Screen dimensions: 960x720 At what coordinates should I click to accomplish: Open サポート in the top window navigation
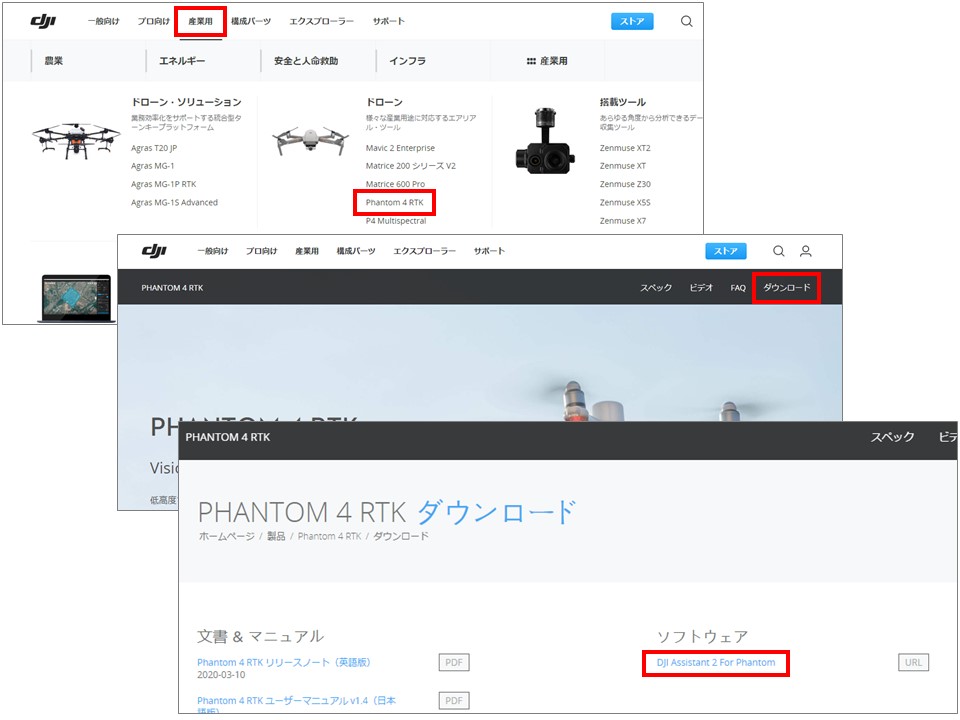(389, 21)
